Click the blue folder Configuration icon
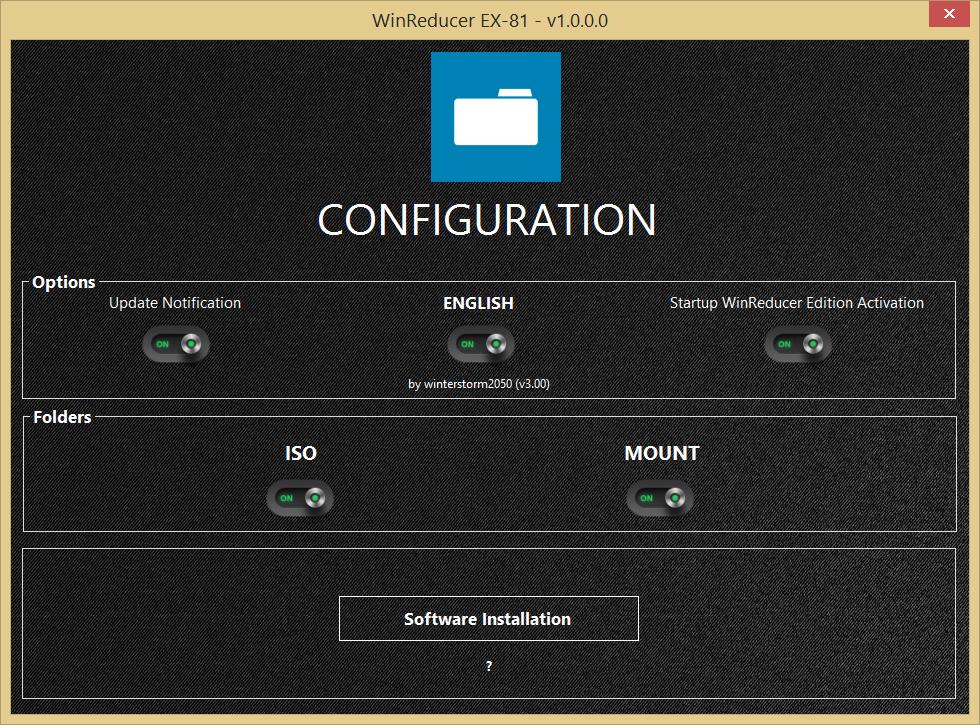The width and height of the screenshot is (980, 725). [x=496, y=117]
